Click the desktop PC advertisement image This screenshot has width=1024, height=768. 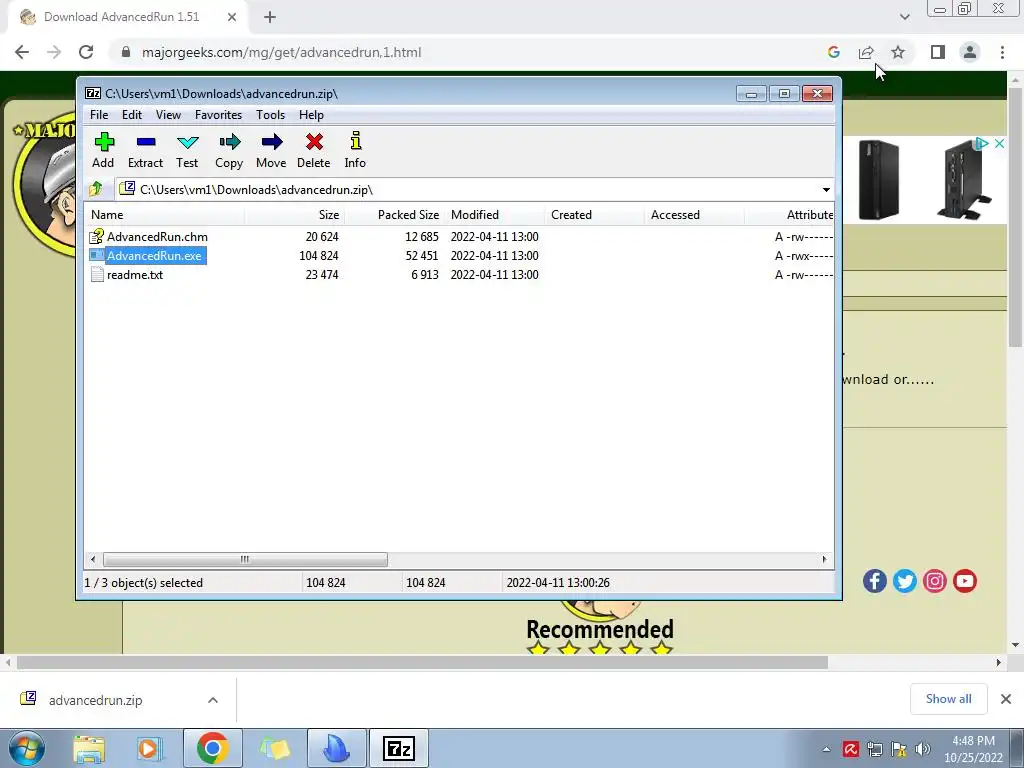pos(924,180)
